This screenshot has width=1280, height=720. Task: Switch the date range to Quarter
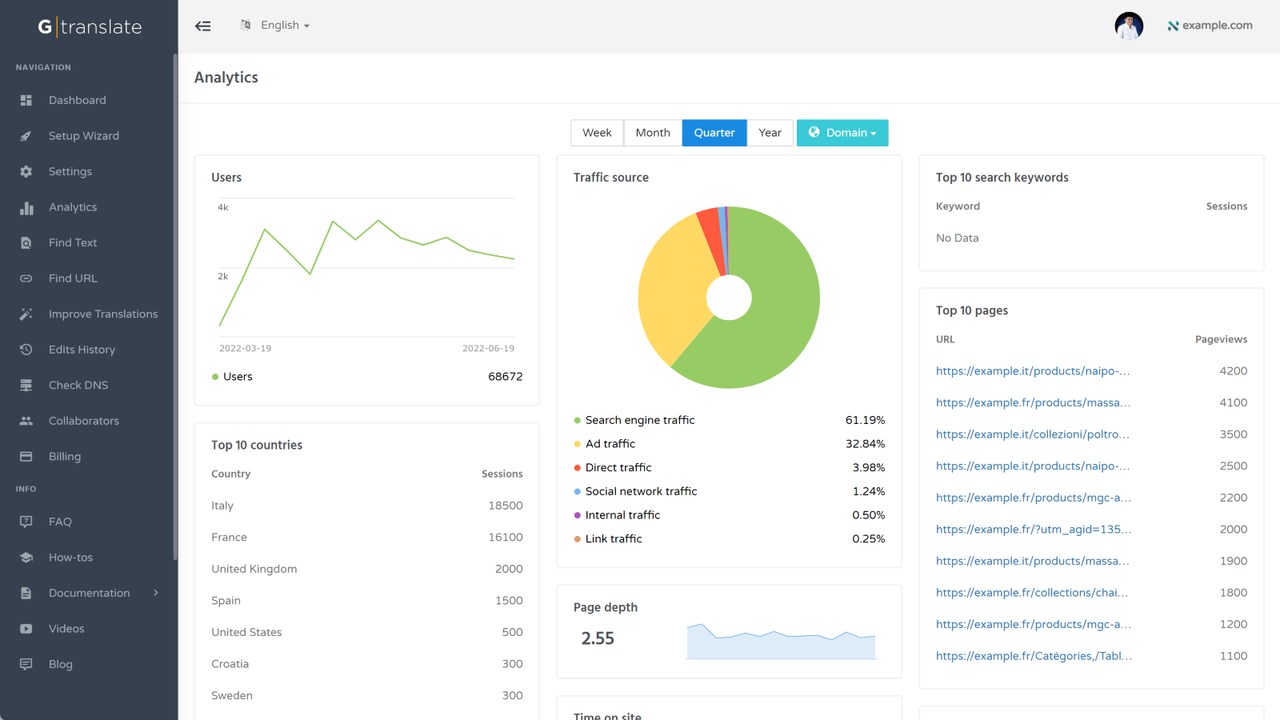pos(714,132)
